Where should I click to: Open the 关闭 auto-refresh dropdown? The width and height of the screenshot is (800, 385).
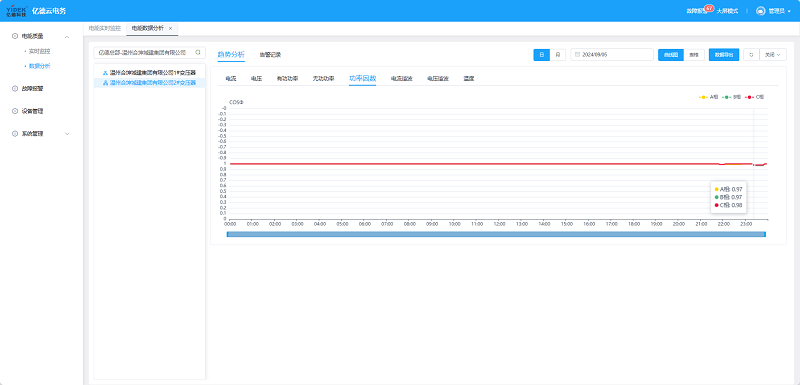(773, 55)
